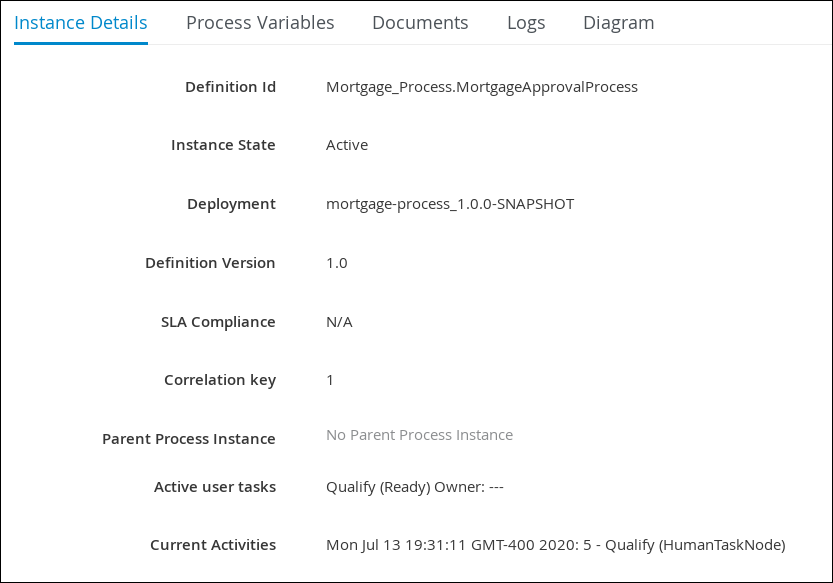
Task: Click the Instance State label
Action: coord(223,145)
